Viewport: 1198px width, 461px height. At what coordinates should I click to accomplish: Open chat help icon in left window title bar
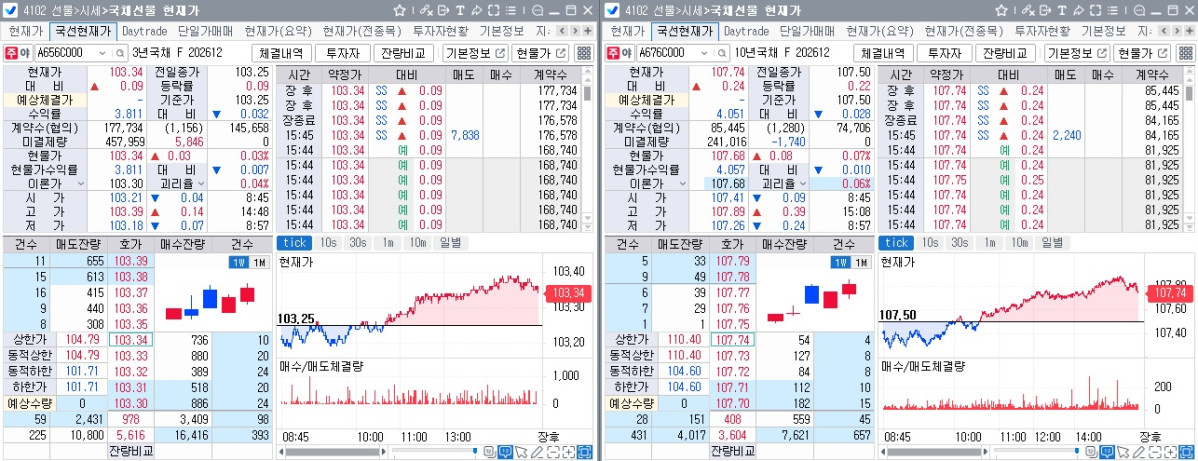point(537,11)
